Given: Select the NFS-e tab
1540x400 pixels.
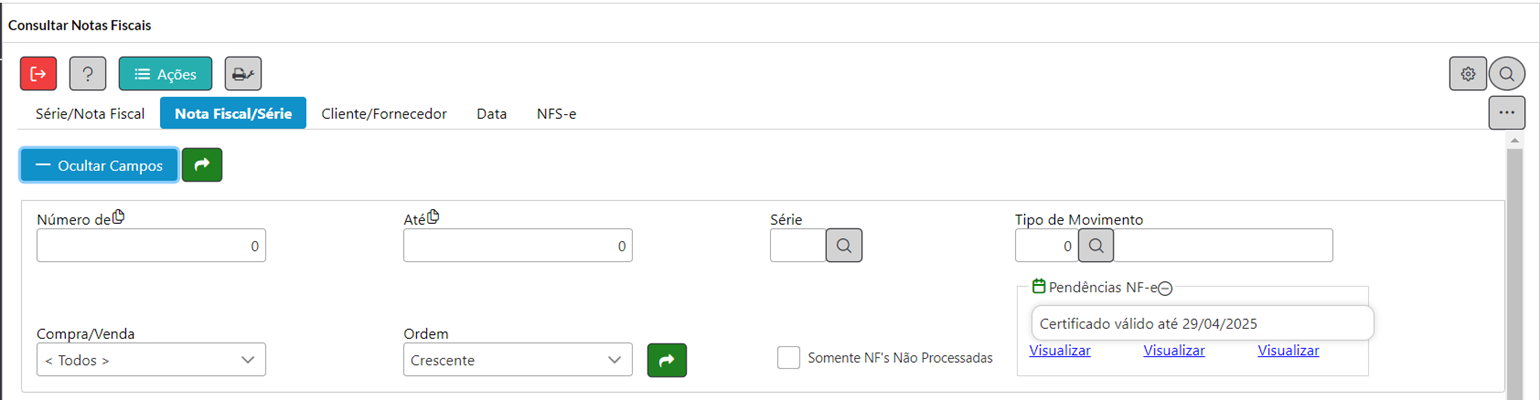Looking at the screenshot, I should point(556,114).
